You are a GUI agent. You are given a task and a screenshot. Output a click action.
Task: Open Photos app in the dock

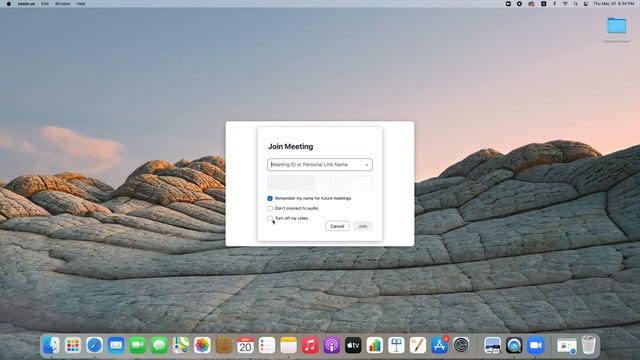click(x=202, y=345)
